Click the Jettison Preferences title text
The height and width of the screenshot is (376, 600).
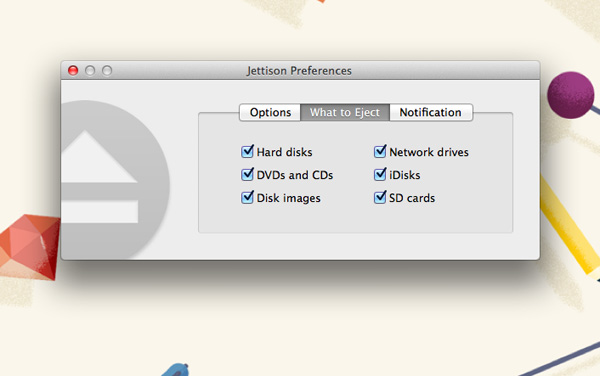point(299,71)
